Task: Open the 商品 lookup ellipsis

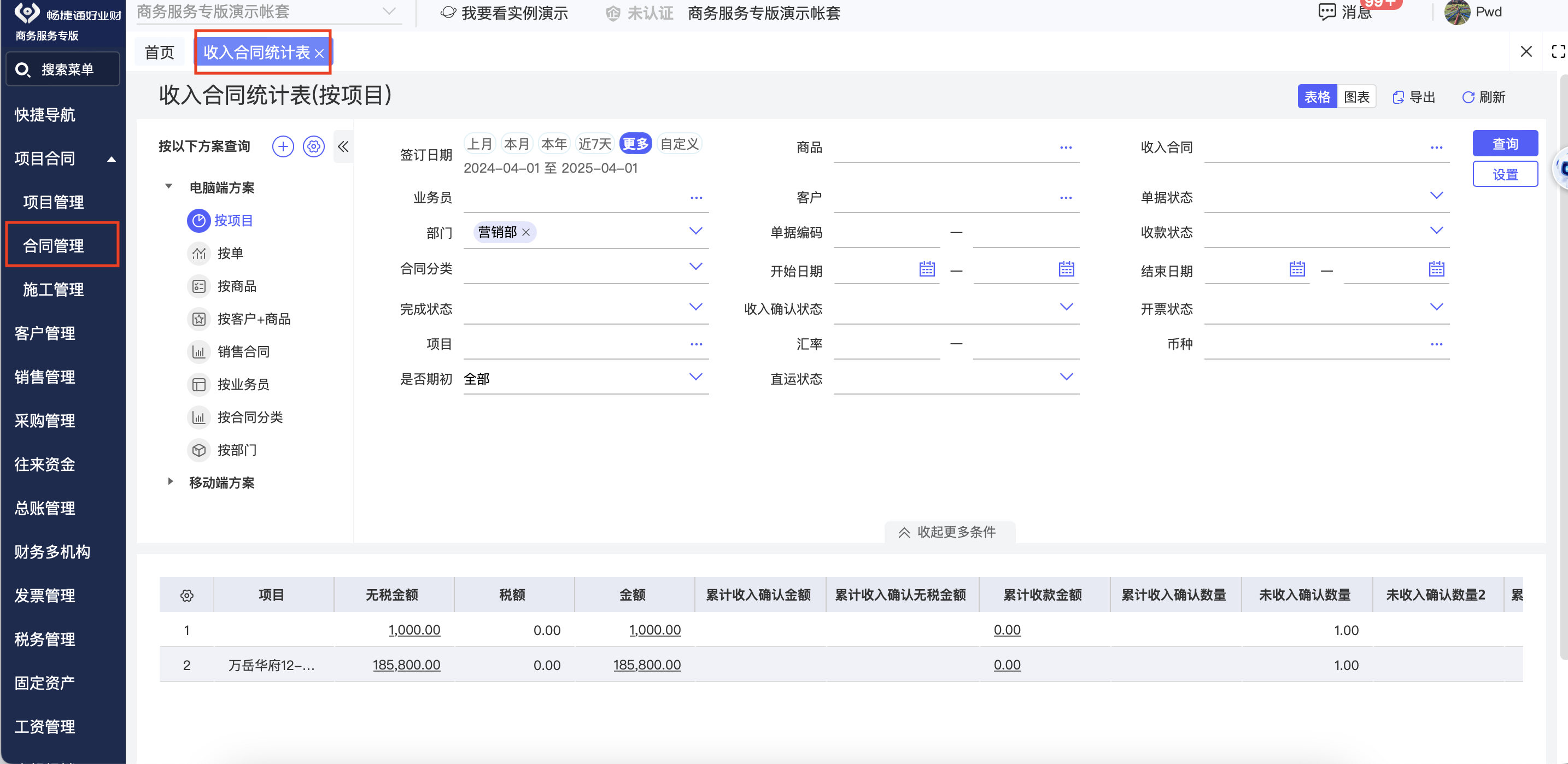Action: click(x=1066, y=148)
